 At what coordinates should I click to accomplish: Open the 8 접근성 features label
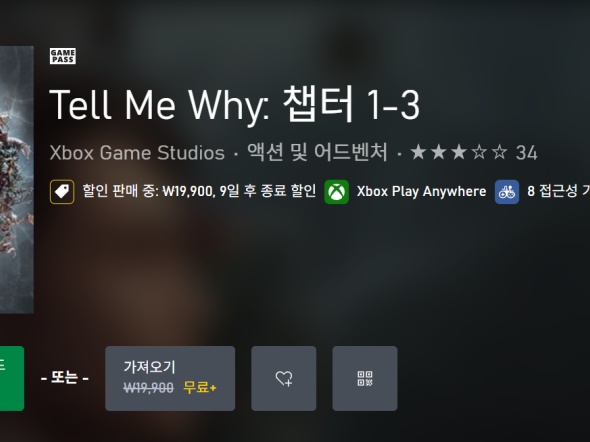coord(558,191)
